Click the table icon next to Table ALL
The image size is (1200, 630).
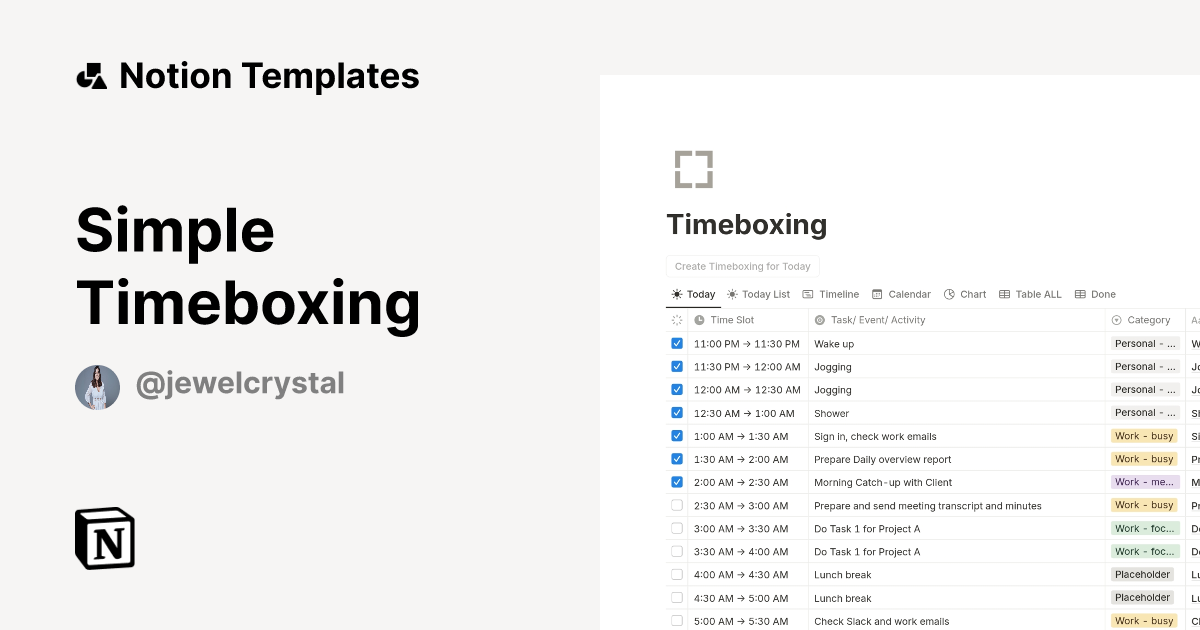click(x=1005, y=294)
